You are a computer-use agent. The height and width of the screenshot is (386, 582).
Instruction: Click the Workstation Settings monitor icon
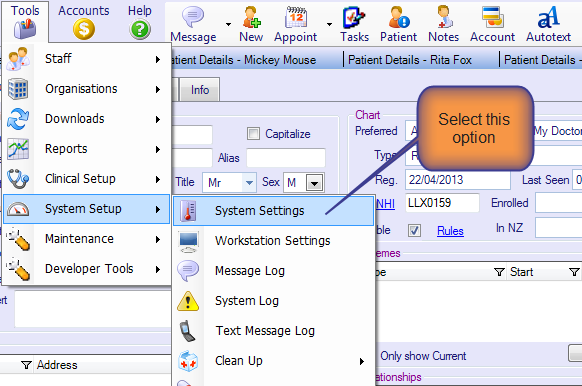coord(189,241)
